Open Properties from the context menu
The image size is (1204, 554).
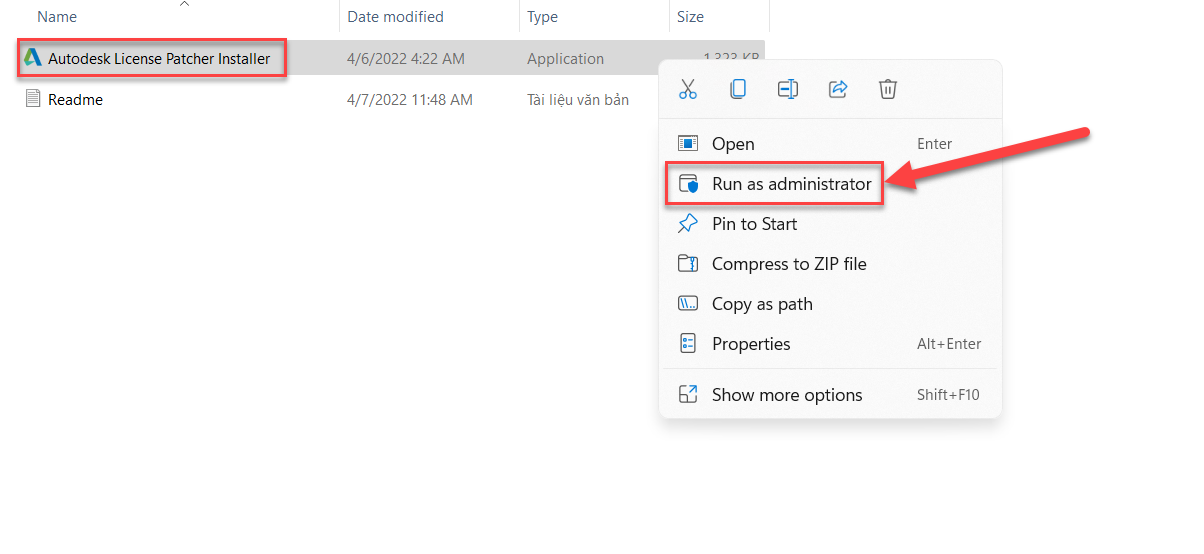(751, 344)
